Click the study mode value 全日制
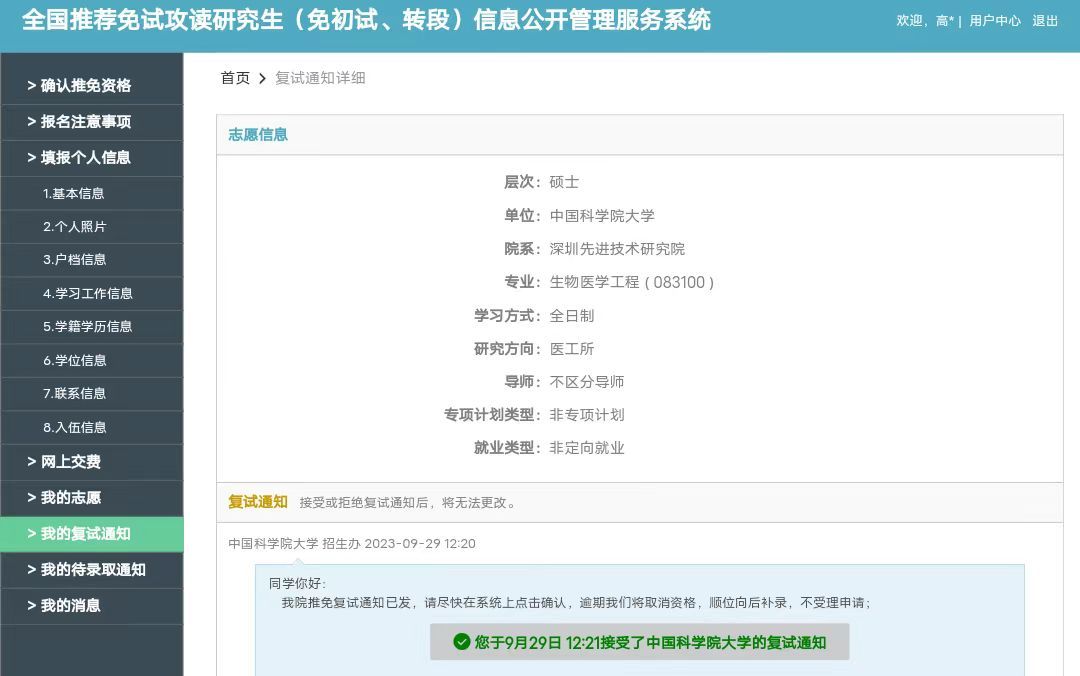Viewport: 1080px width, 676px height. [x=572, y=316]
